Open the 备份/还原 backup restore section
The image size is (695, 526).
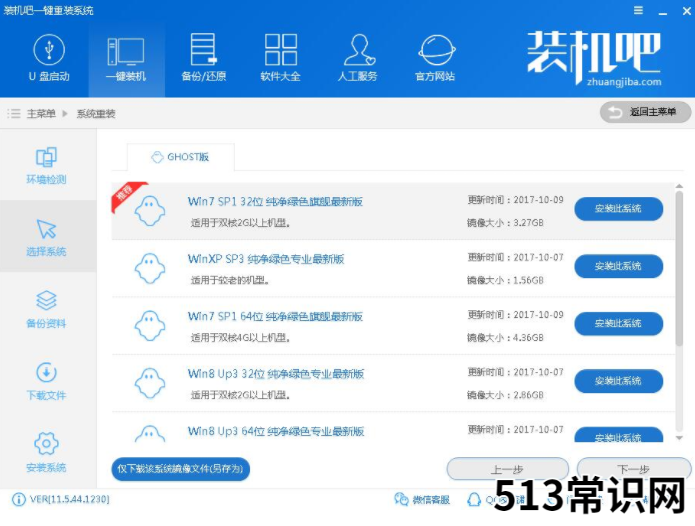203,58
